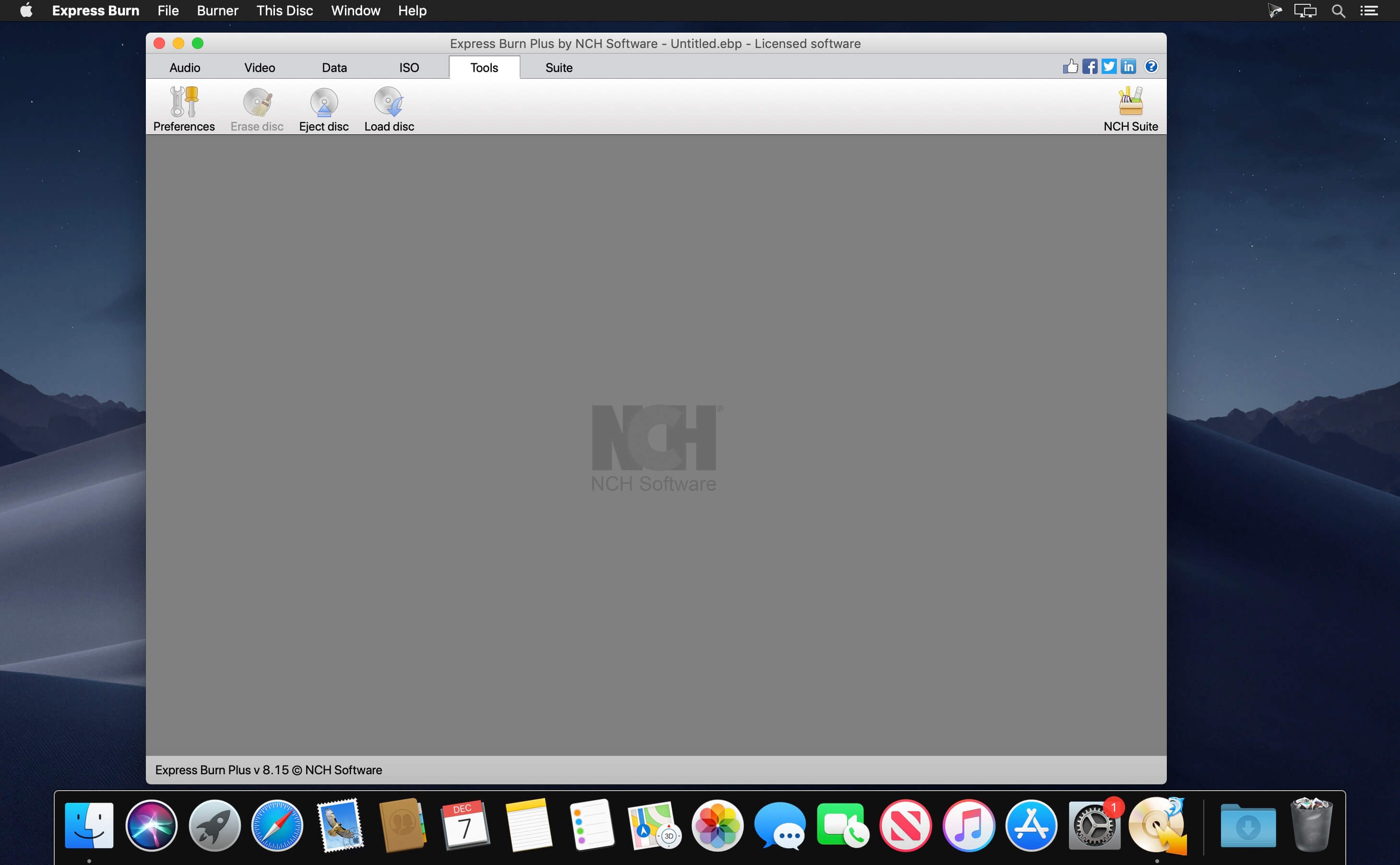Screen dimensions: 1400x865
Task: Select the ISO tab
Action: pyautogui.click(x=409, y=68)
